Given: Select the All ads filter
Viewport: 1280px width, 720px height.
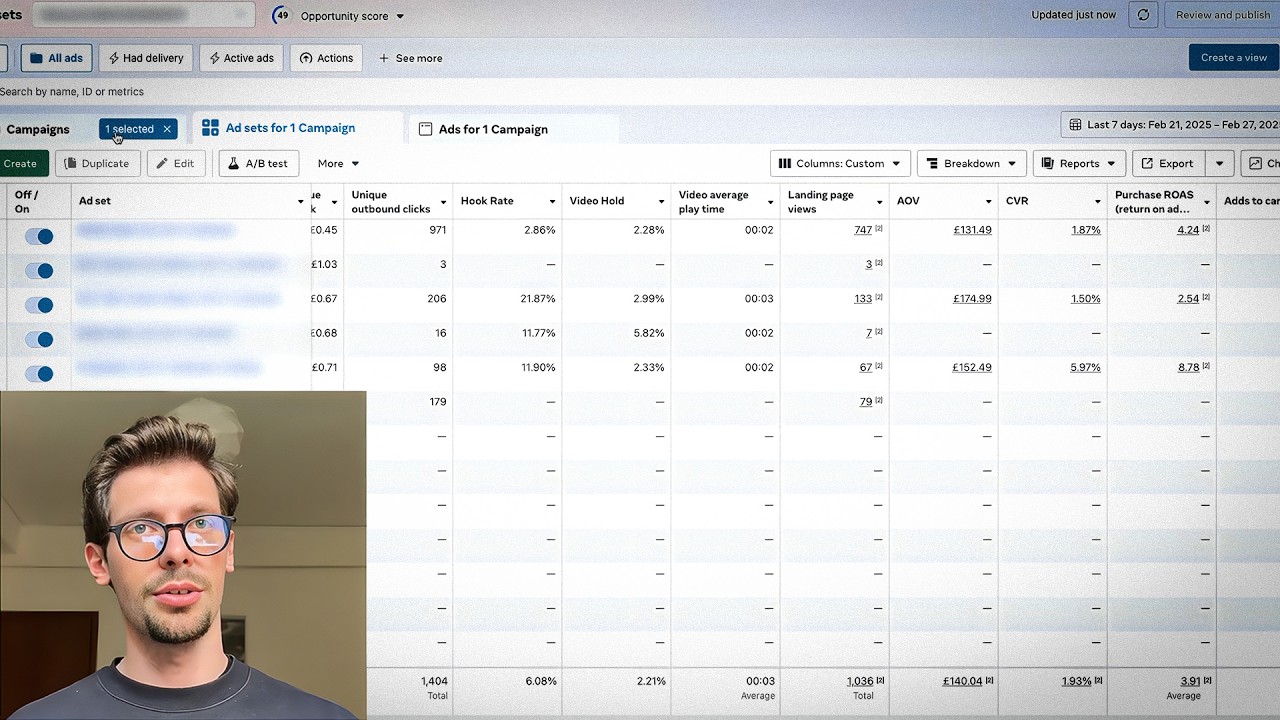Looking at the screenshot, I should coord(56,58).
